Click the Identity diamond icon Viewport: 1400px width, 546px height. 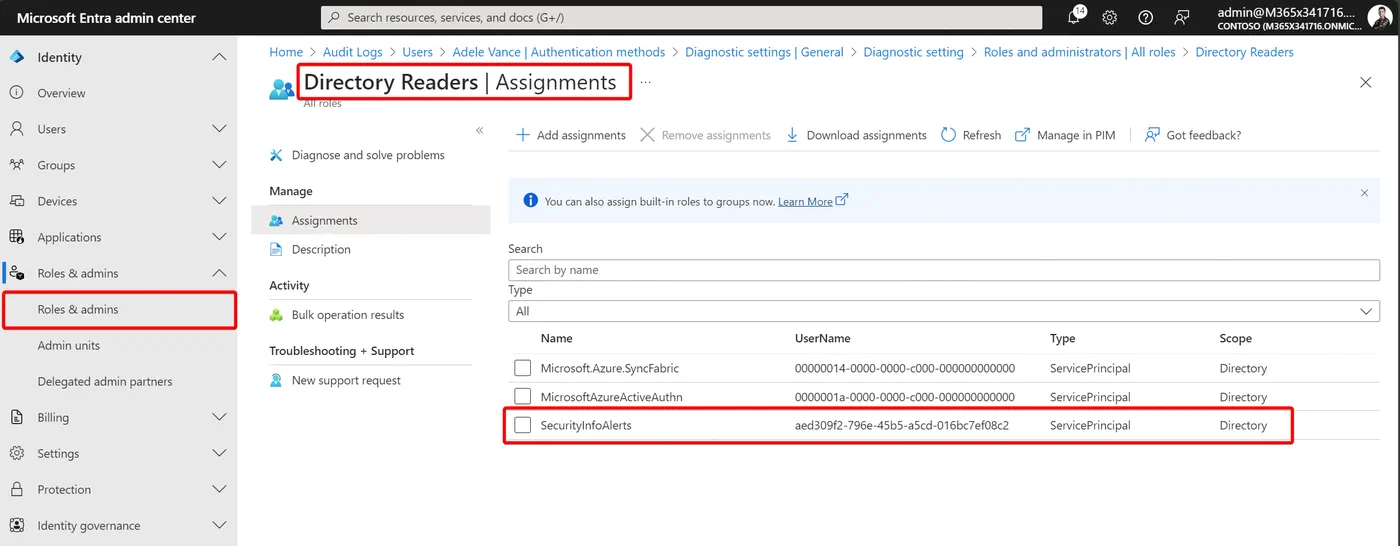point(17,57)
